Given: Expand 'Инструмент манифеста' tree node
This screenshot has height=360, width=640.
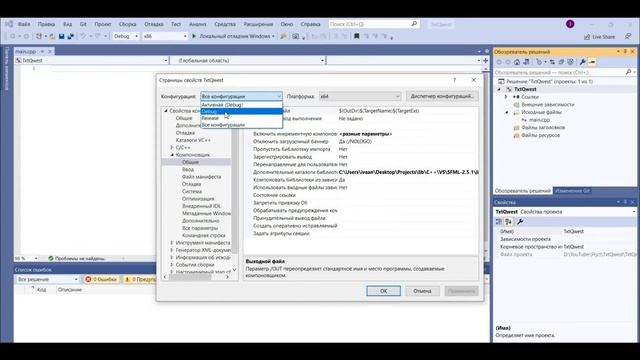Looking at the screenshot, I should coord(172,243).
